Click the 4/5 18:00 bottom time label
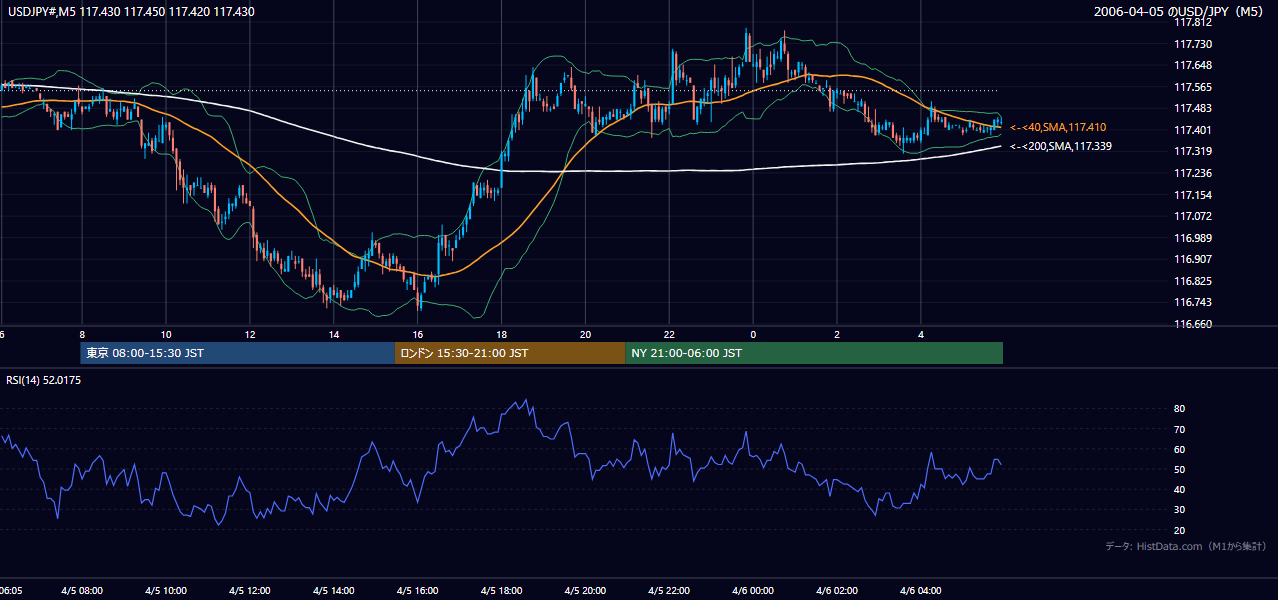The width and height of the screenshot is (1278, 600). 501,591
